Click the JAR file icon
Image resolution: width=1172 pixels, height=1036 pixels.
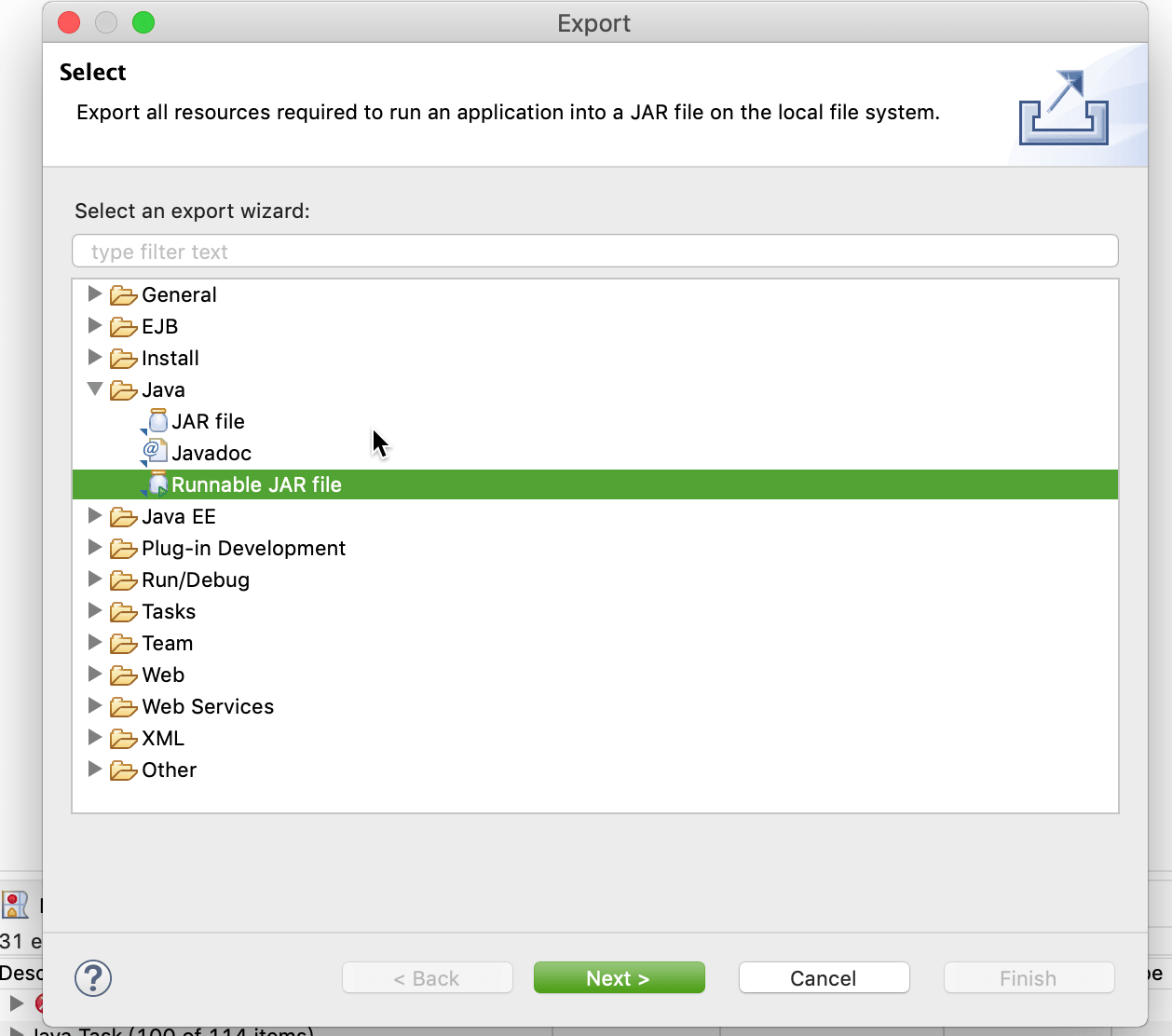(157, 421)
